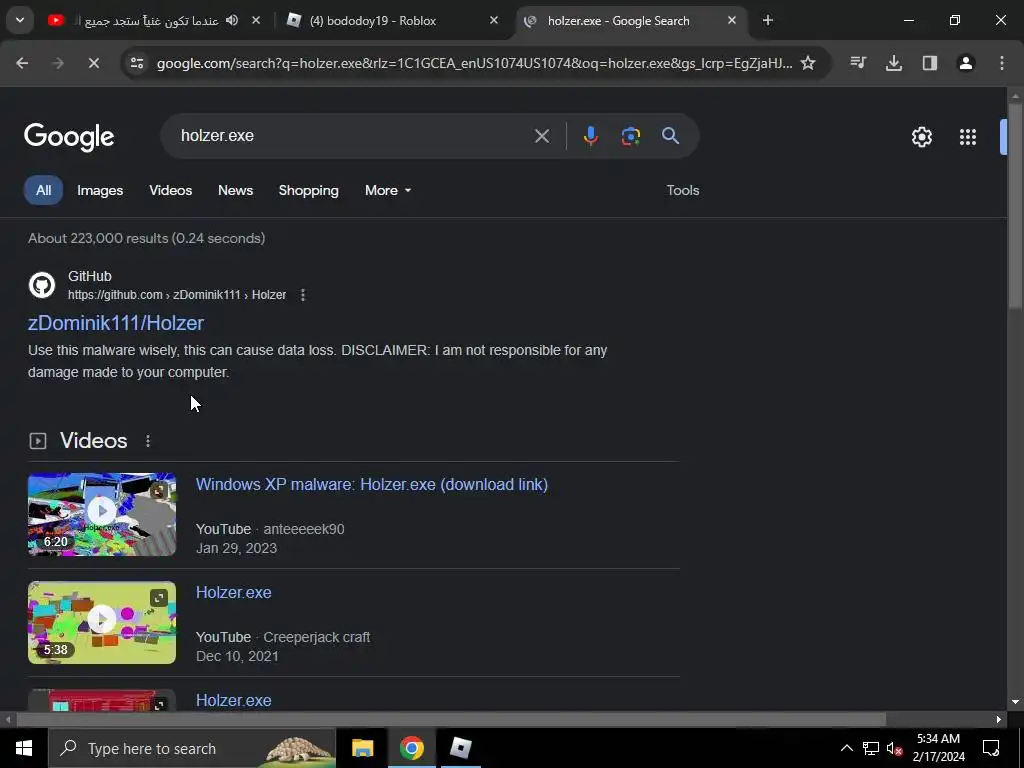
Task: Close the YouTube tab
Action: (x=256, y=20)
